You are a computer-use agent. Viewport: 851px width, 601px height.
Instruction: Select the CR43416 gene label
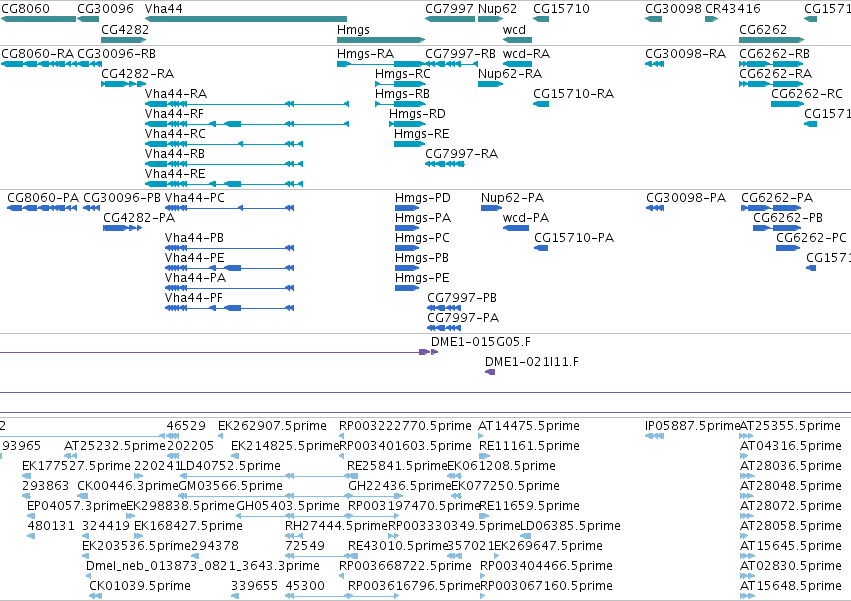[x=733, y=9]
